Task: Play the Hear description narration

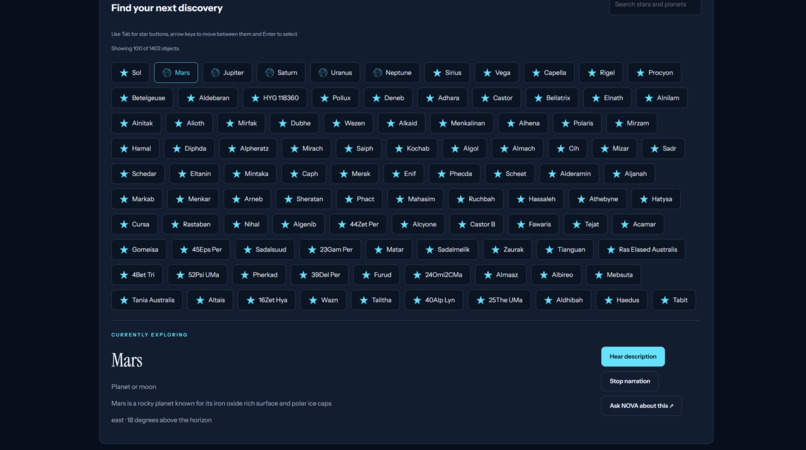Action: click(633, 356)
